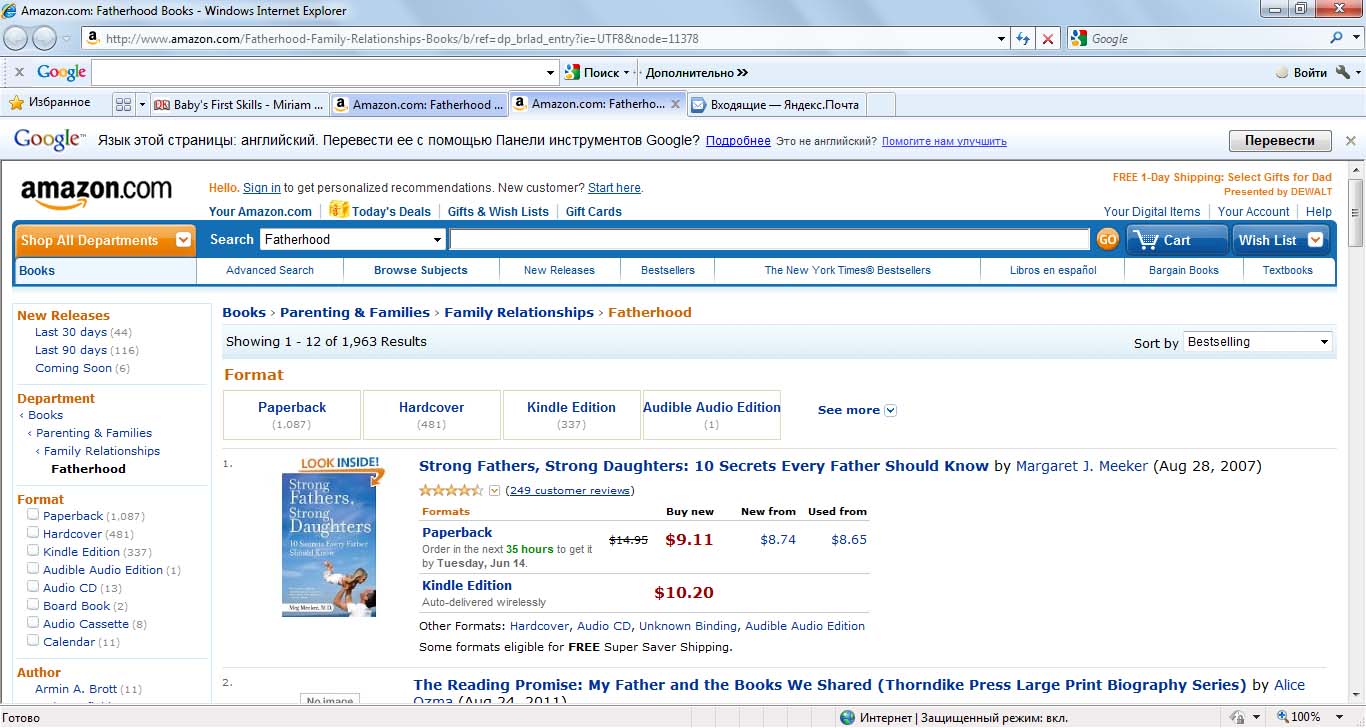1366x728 pixels.
Task: Dismiss the Google translate bar
Action: pyautogui.click(x=1350, y=141)
